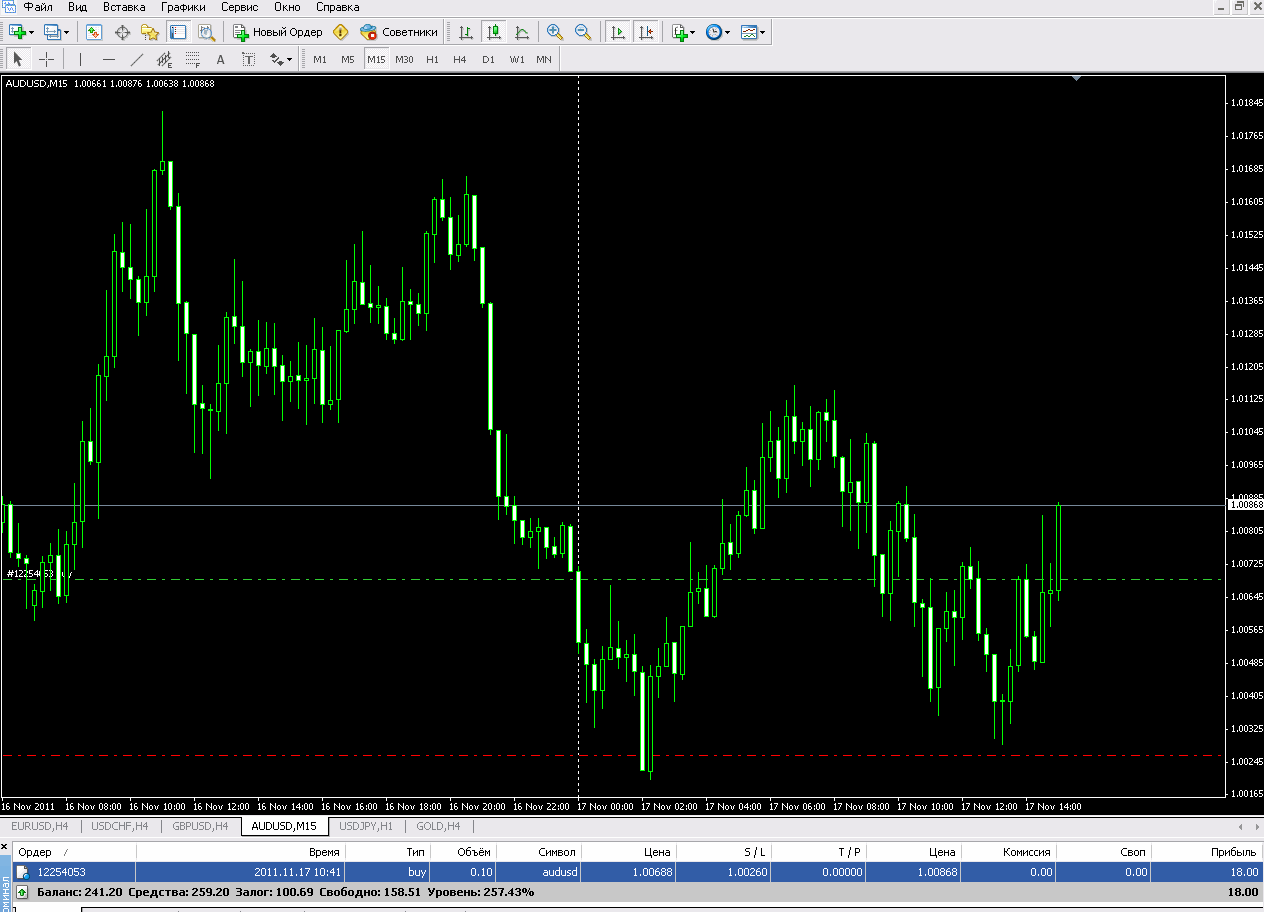This screenshot has width=1264, height=912.
Task: Open the Market Watch window icon
Action: point(94,32)
